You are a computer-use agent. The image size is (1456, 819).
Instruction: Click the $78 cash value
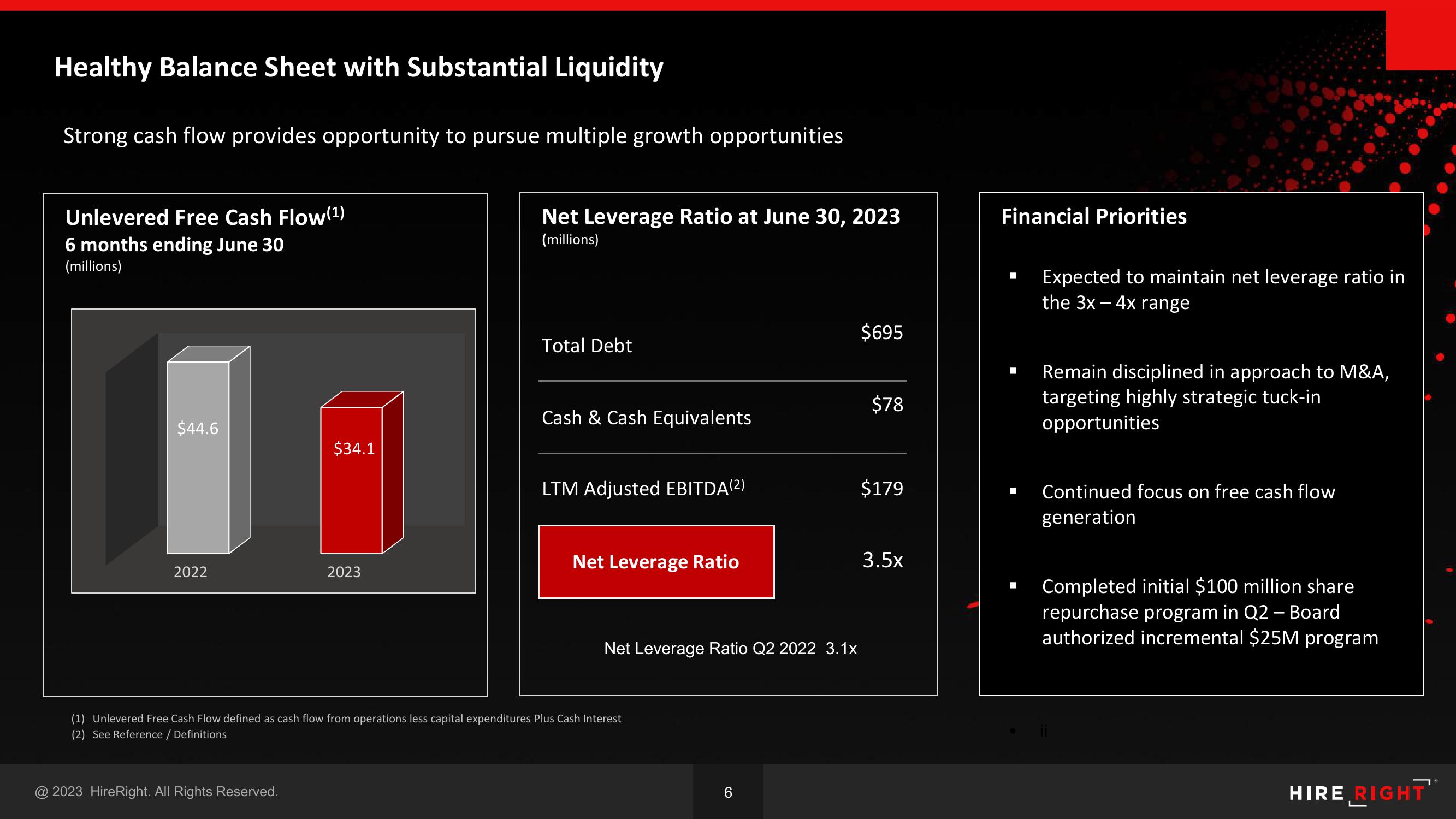tap(887, 404)
